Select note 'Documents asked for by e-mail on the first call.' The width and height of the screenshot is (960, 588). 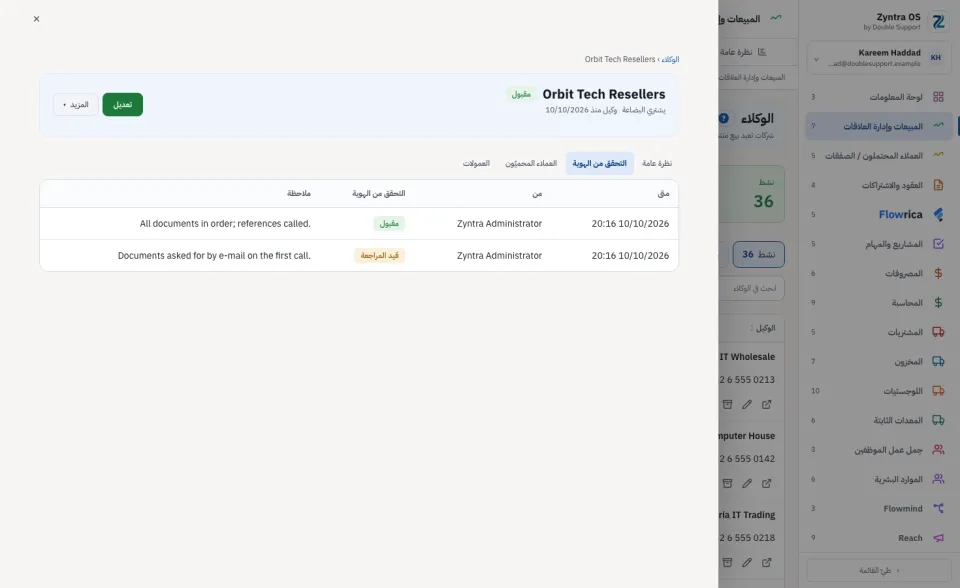(x=214, y=255)
